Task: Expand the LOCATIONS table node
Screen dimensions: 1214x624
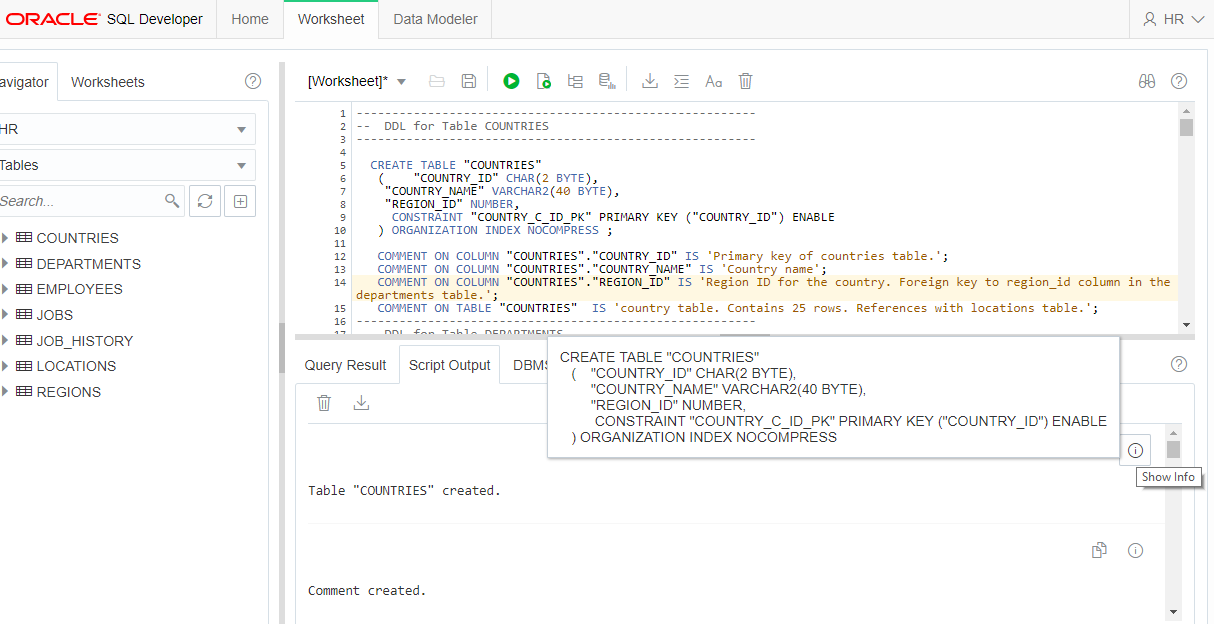Action: click(5, 366)
